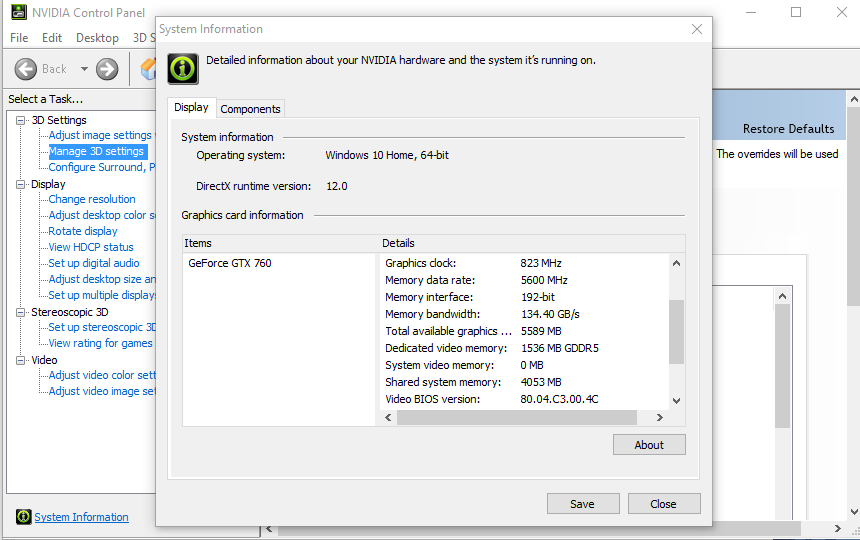Click the Memory bandwidth row
This screenshot has height=540, width=860.
524,314
